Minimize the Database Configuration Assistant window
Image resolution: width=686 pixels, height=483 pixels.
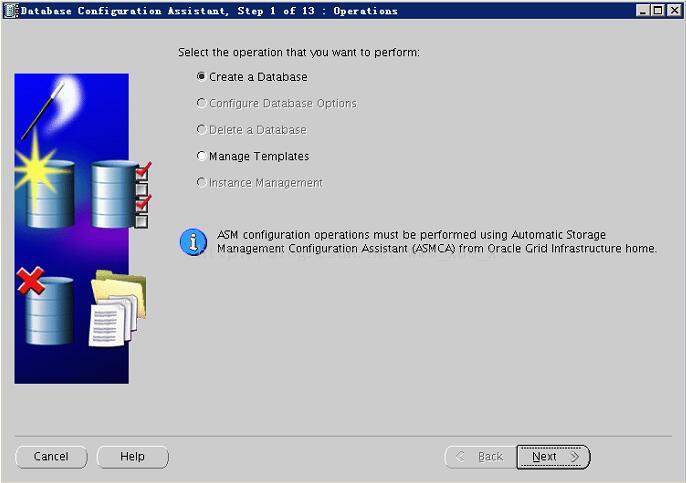(642, 10)
